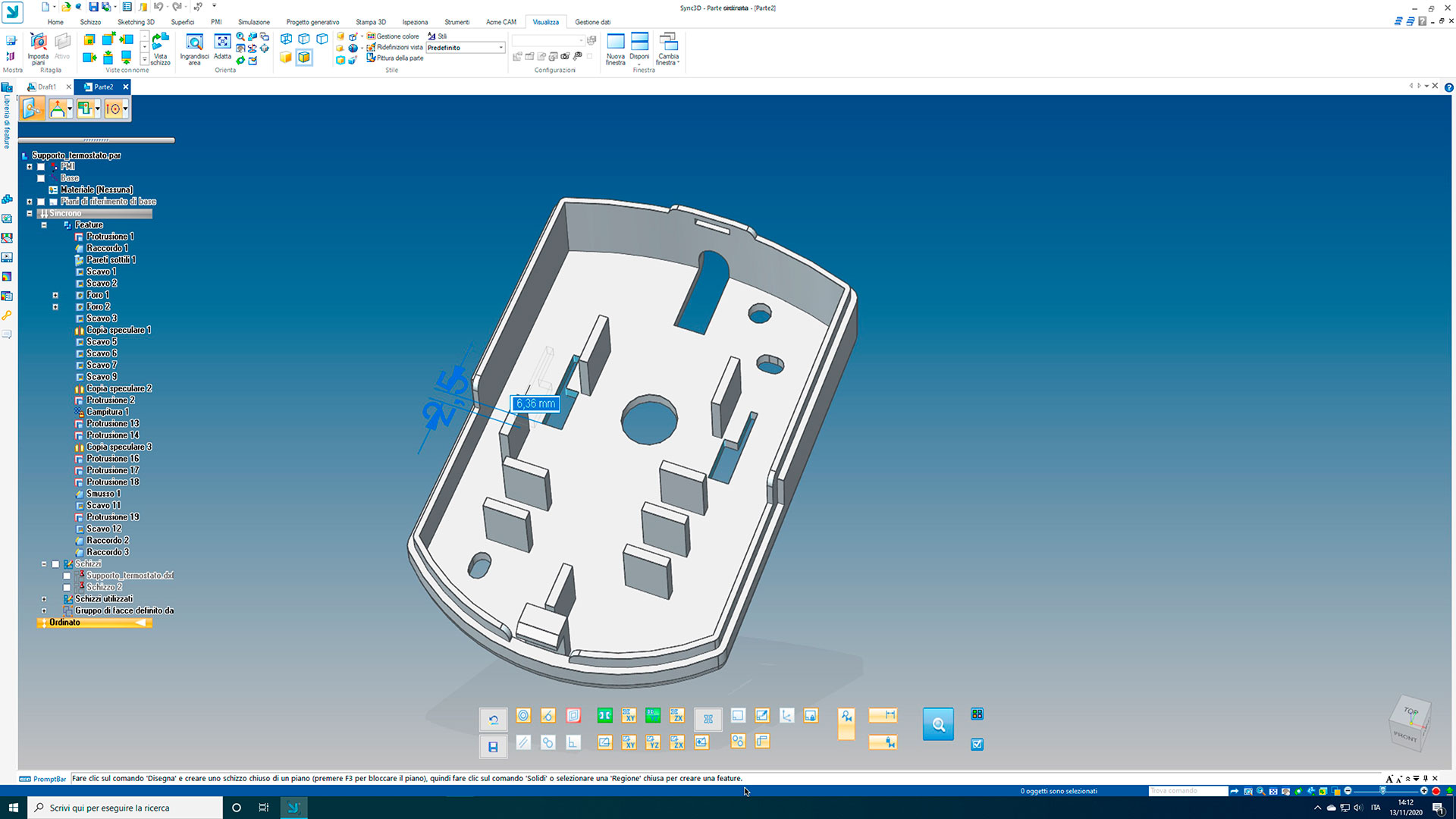Select the shaded display style icon
The image size is (1456, 819).
(286, 58)
